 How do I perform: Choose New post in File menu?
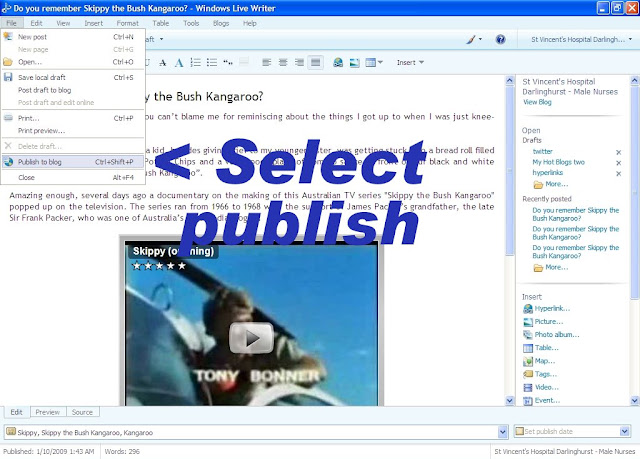point(73,37)
